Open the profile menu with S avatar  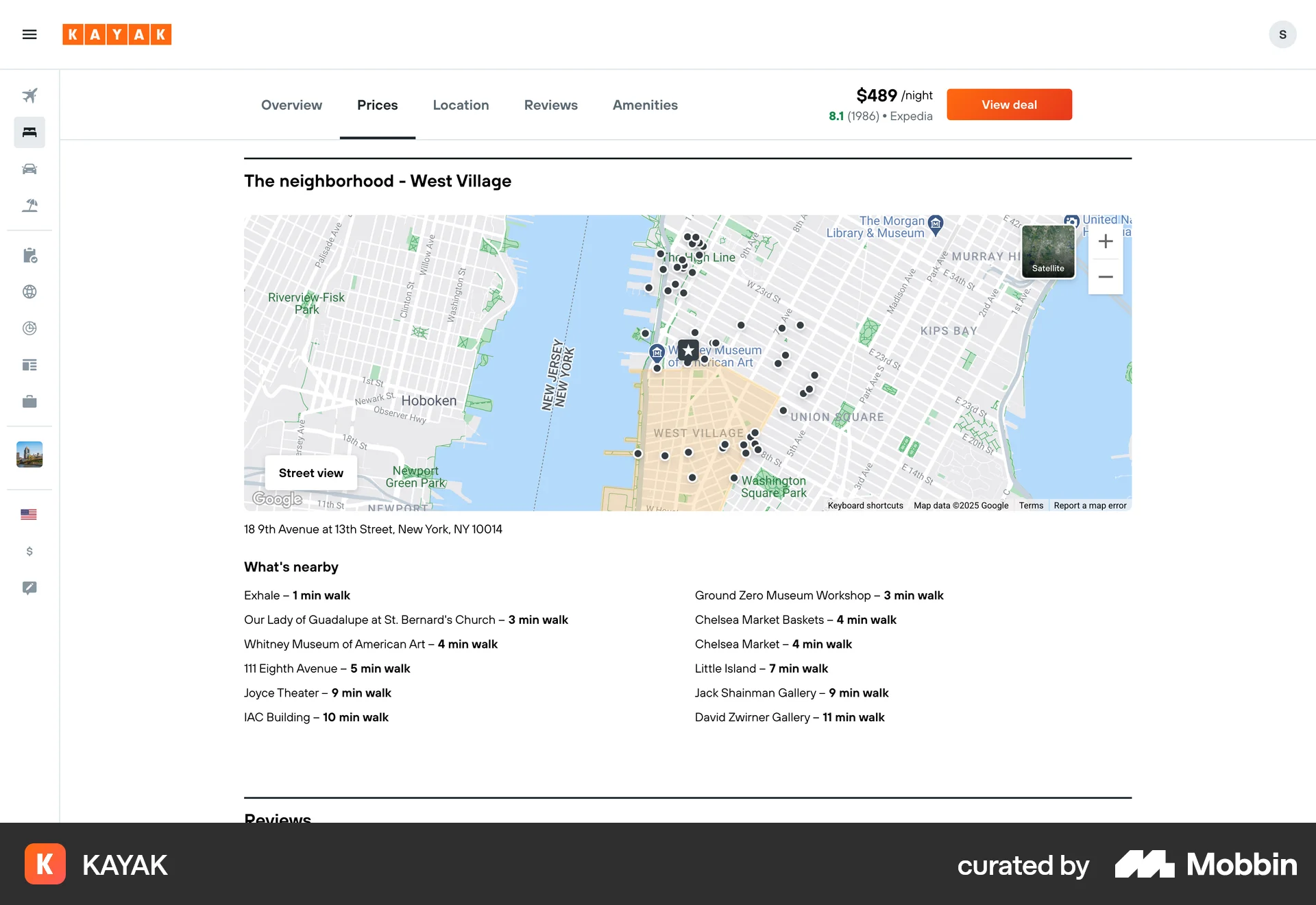(x=1282, y=34)
